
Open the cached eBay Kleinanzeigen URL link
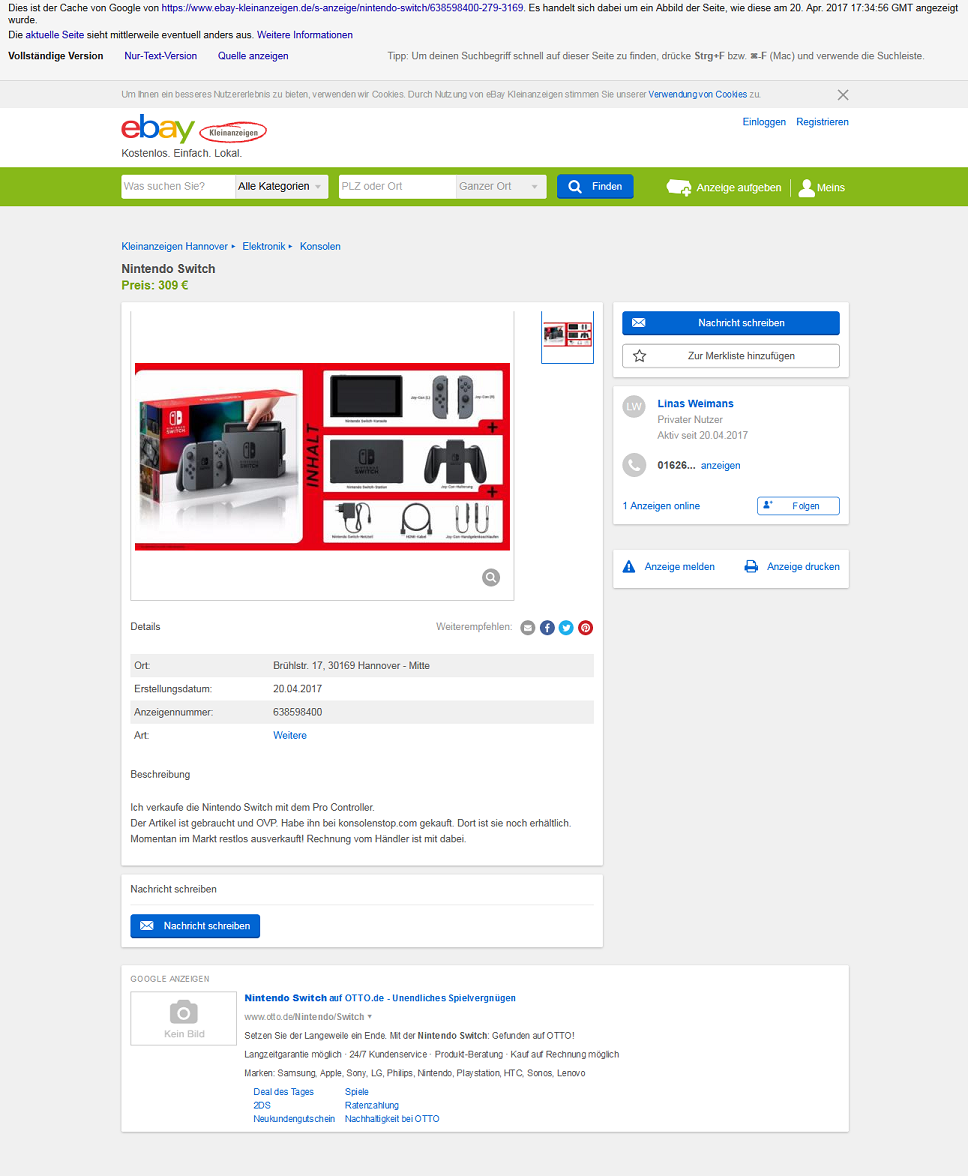(x=343, y=8)
